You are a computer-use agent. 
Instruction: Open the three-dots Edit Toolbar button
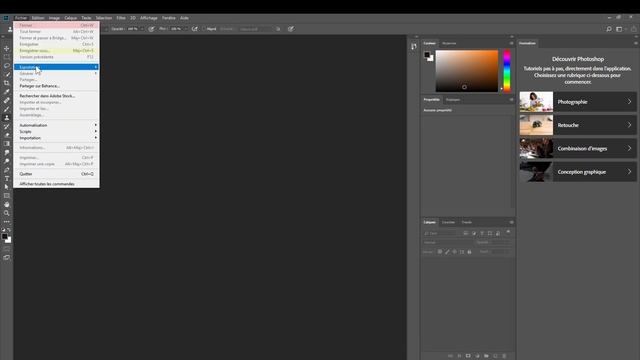tap(7, 222)
